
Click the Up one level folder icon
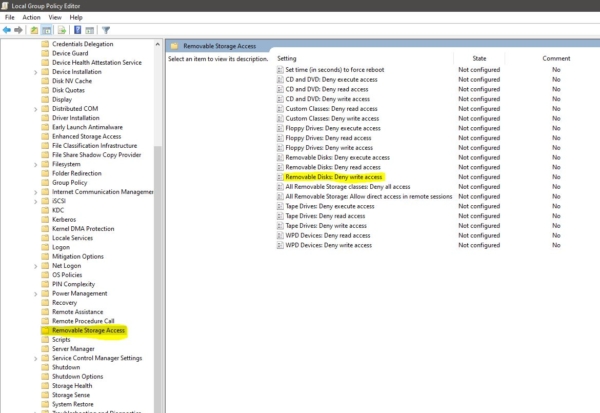pyautogui.click(x=34, y=30)
